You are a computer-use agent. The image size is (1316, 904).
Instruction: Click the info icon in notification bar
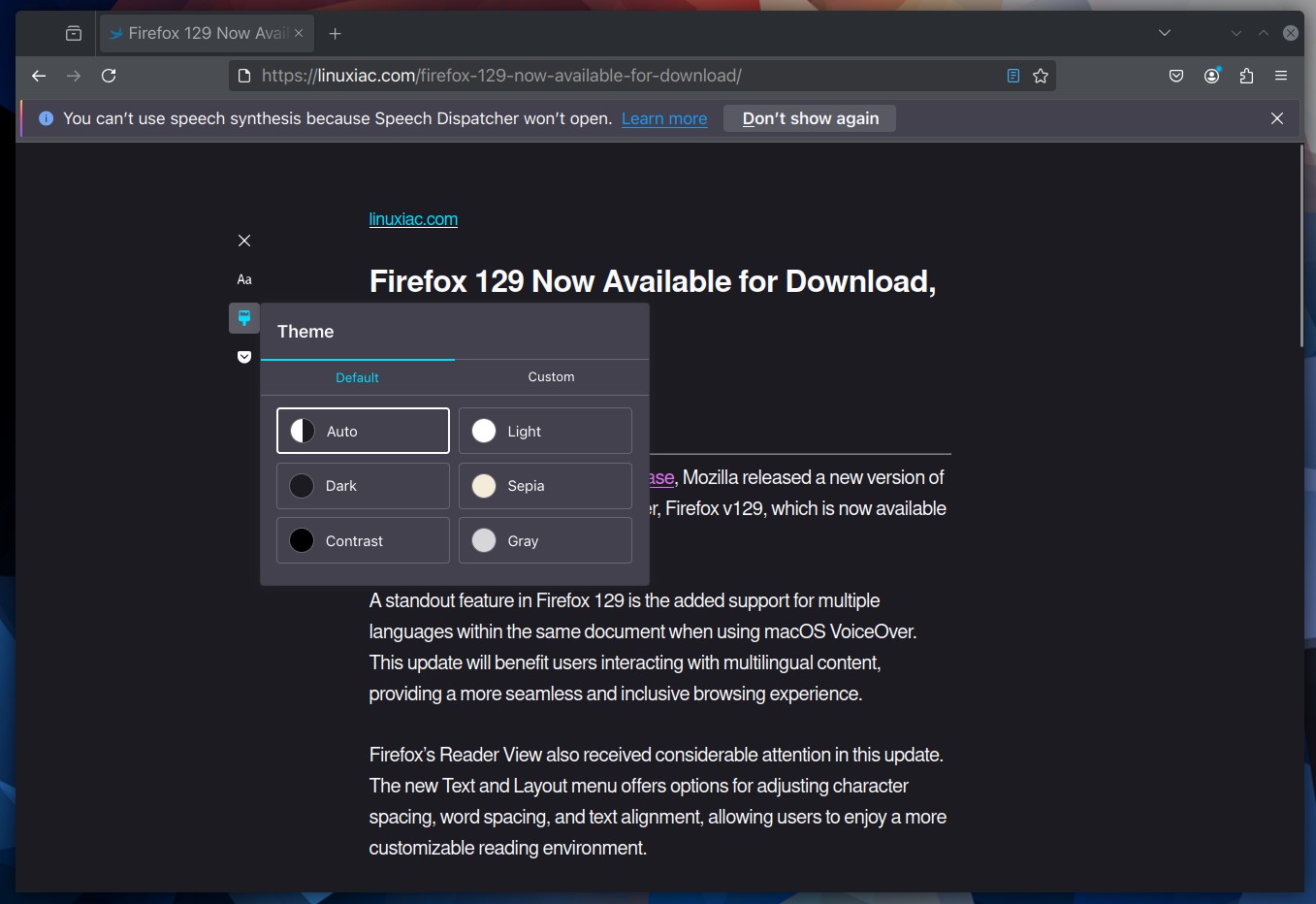(46, 118)
